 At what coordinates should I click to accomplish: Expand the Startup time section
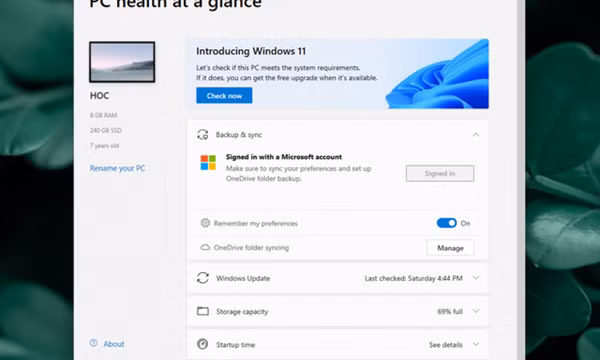coord(476,344)
